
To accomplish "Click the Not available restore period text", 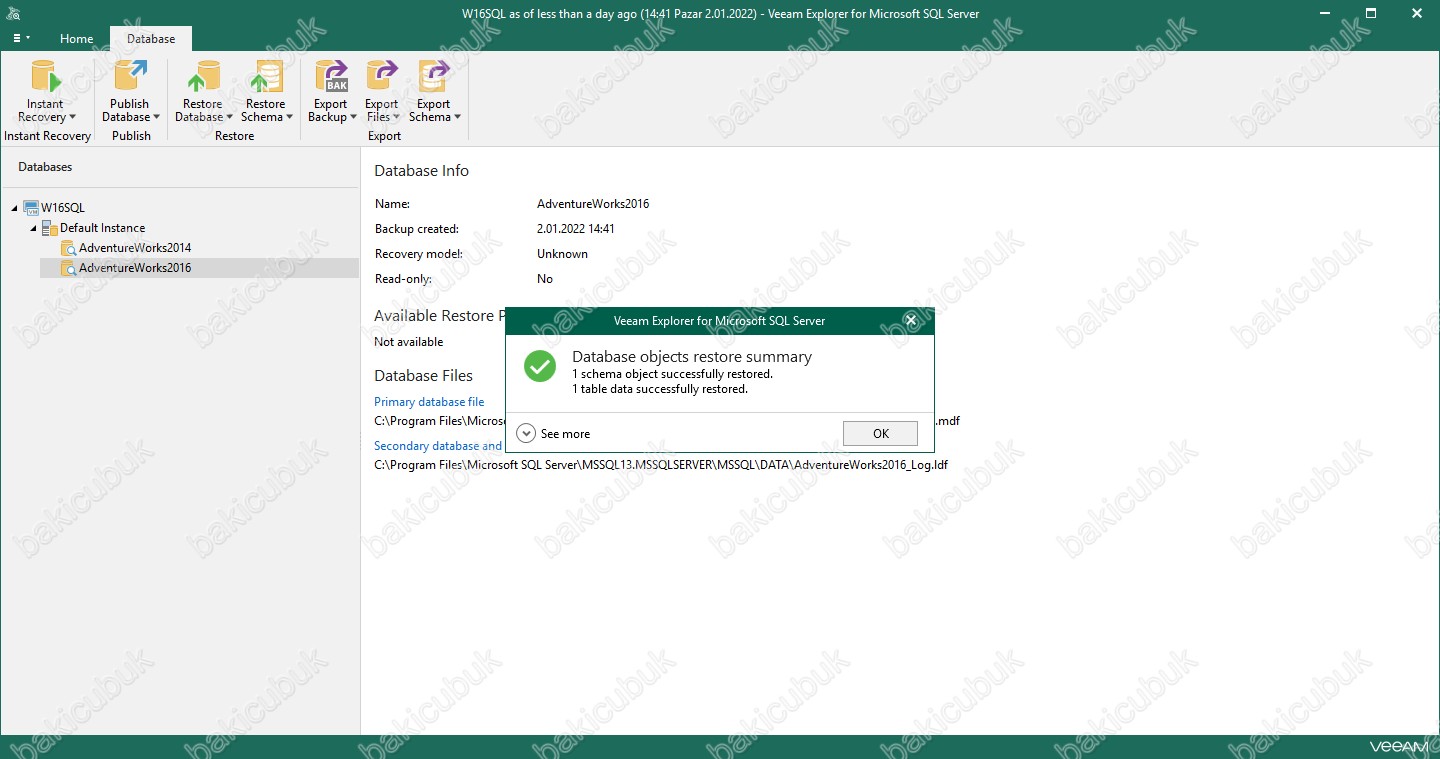I will 408,342.
